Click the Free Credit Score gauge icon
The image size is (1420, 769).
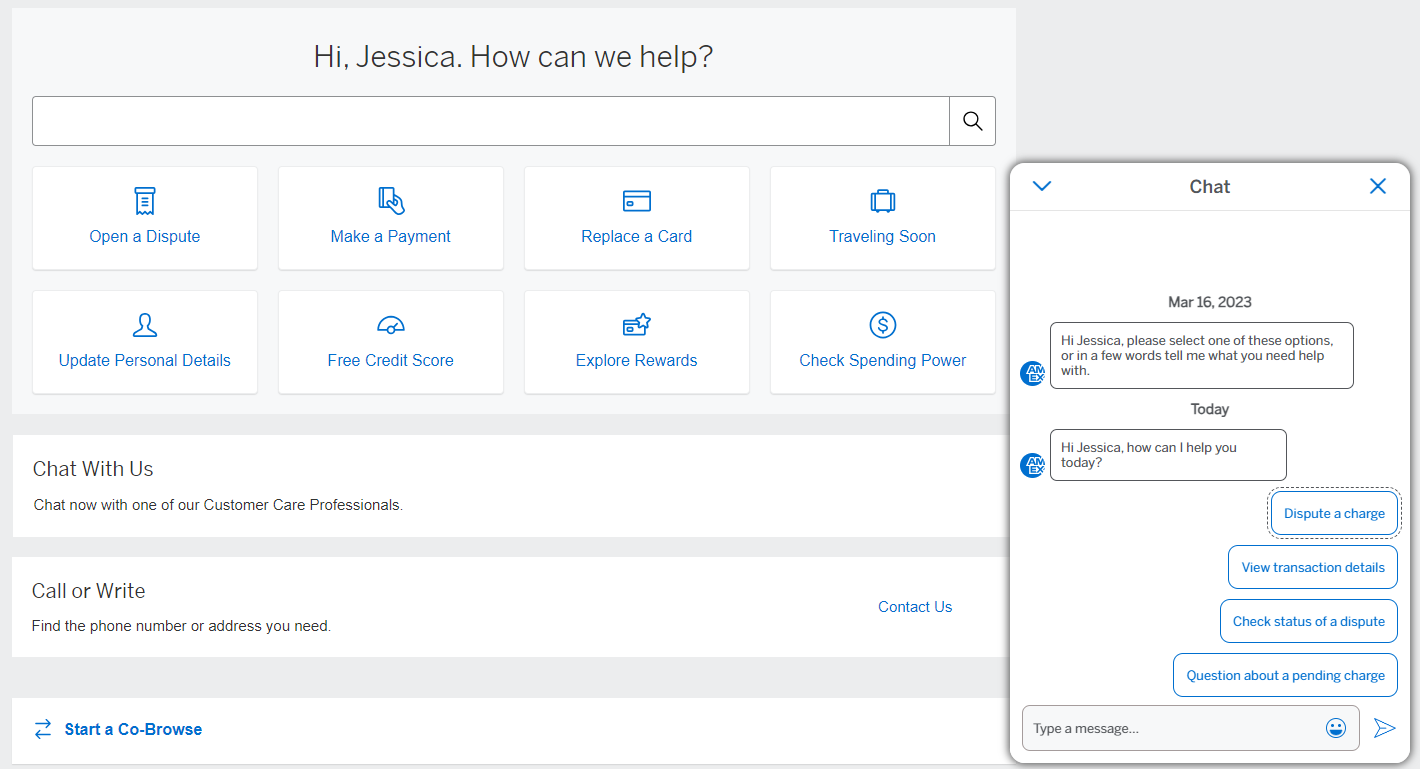pyautogui.click(x=391, y=325)
